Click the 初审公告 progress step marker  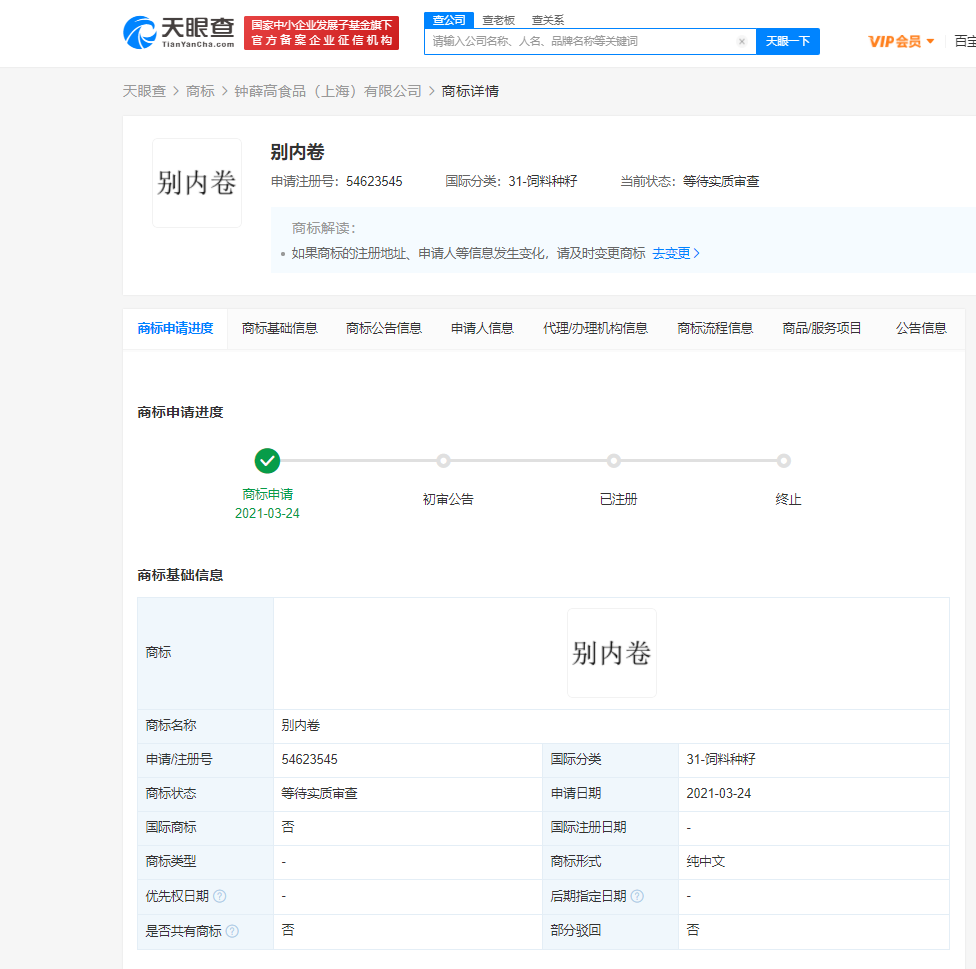click(x=443, y=461)
